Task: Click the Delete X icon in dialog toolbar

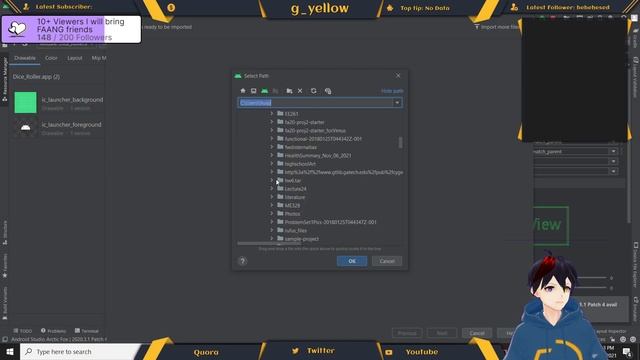Action: pos(300,91)
